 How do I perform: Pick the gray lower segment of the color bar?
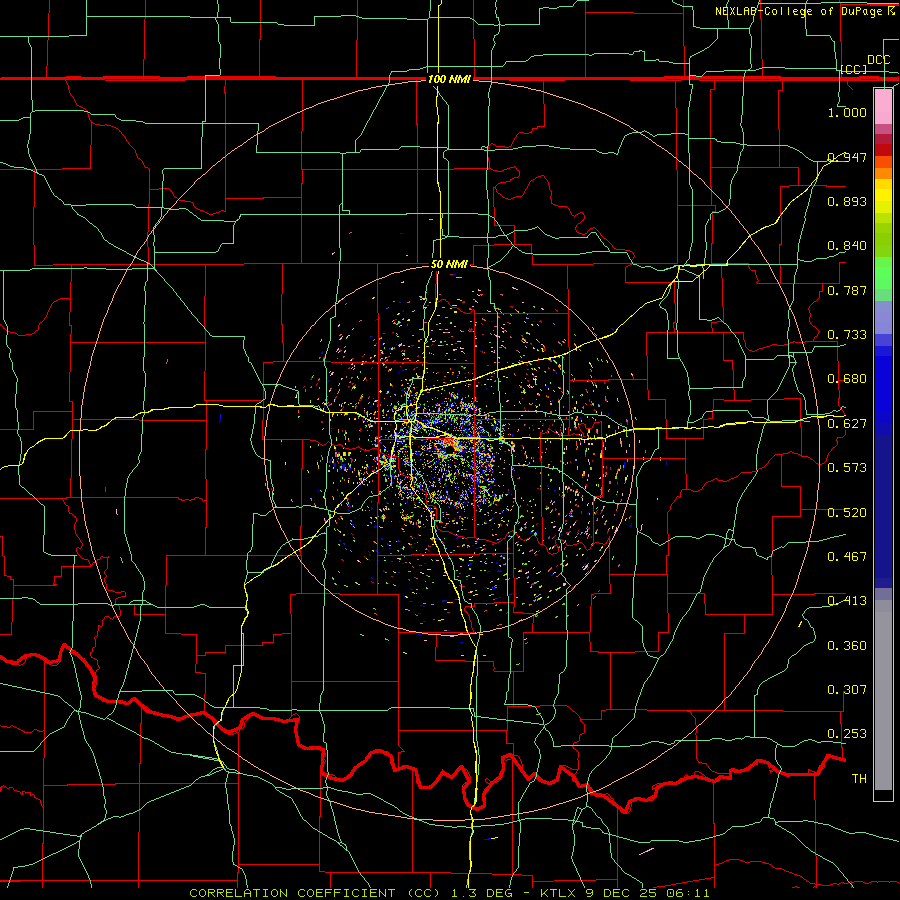tap(883, 695)
